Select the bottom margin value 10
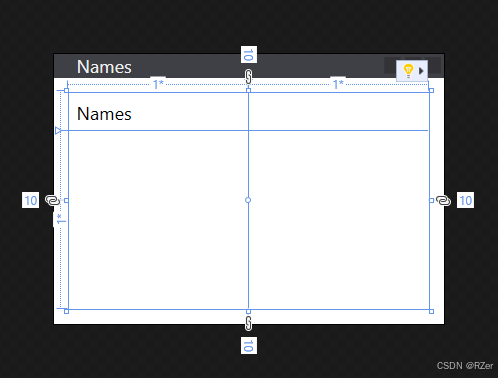 click(x=249, y=345)
